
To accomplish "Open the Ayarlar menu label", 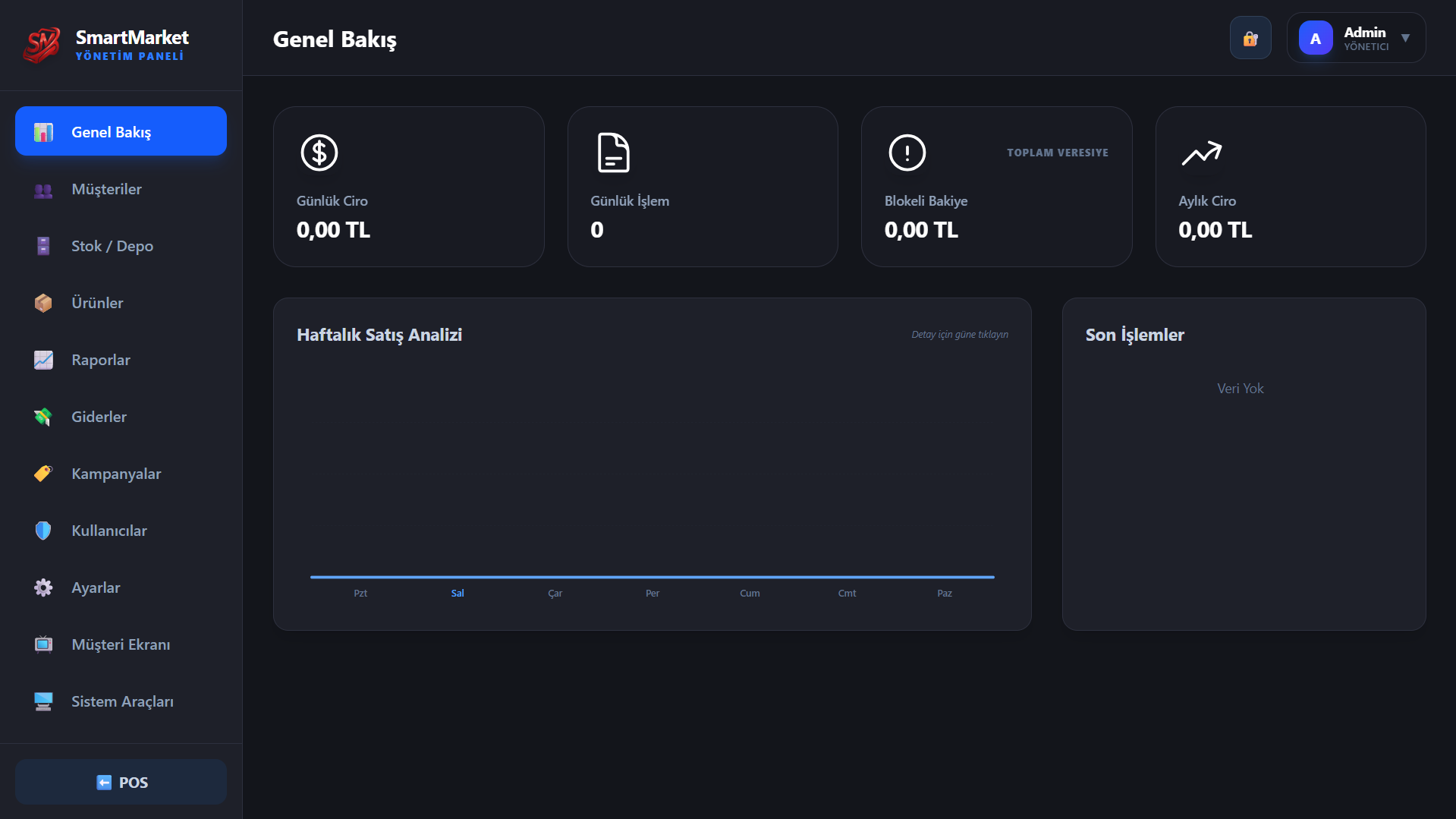I will [x=96, y=587].
